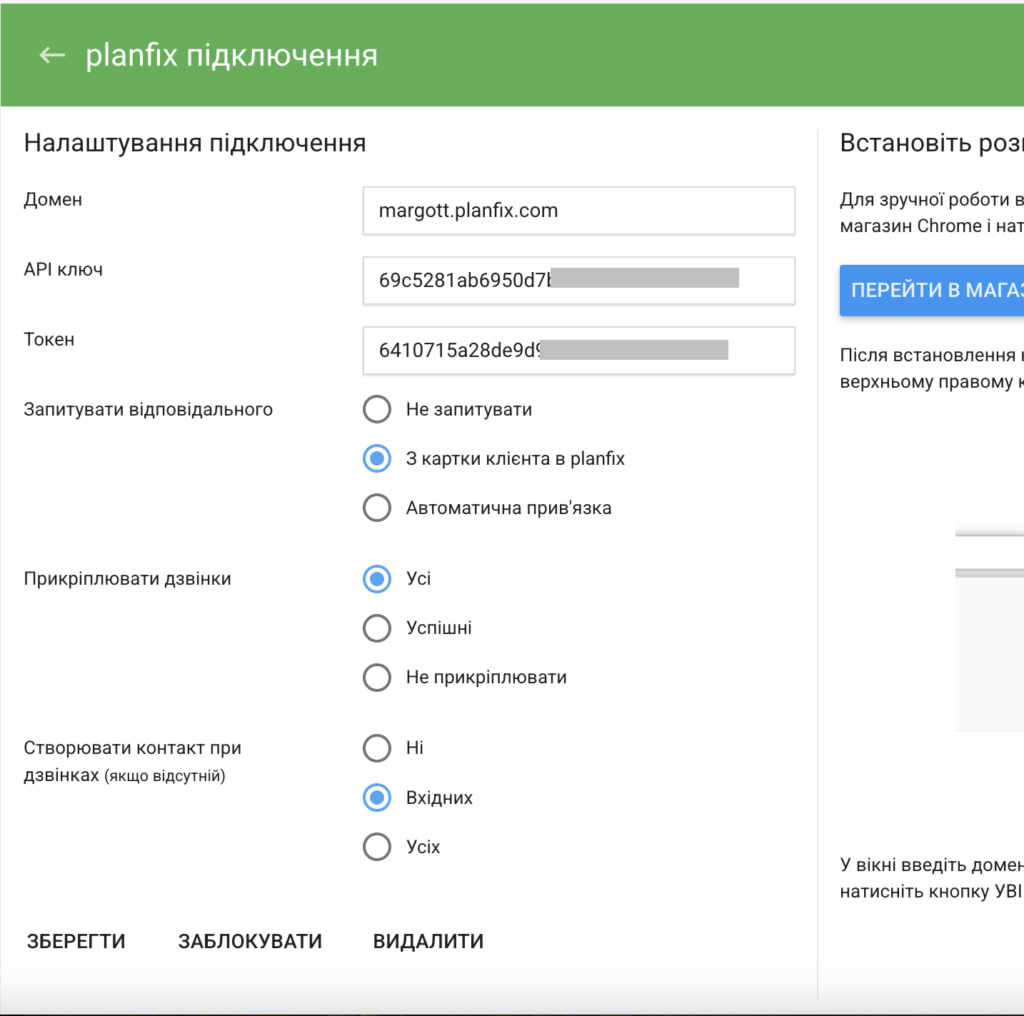Viewport: 1024px width, 1016px height.
Task: Click the back arrow in the header
Action: 52,56
